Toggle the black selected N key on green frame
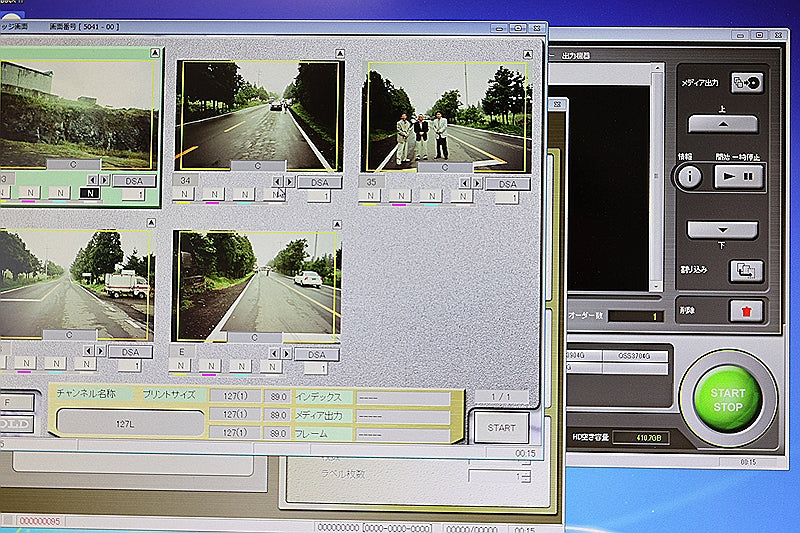Screen dimensions: 800x533 [90, 193]
